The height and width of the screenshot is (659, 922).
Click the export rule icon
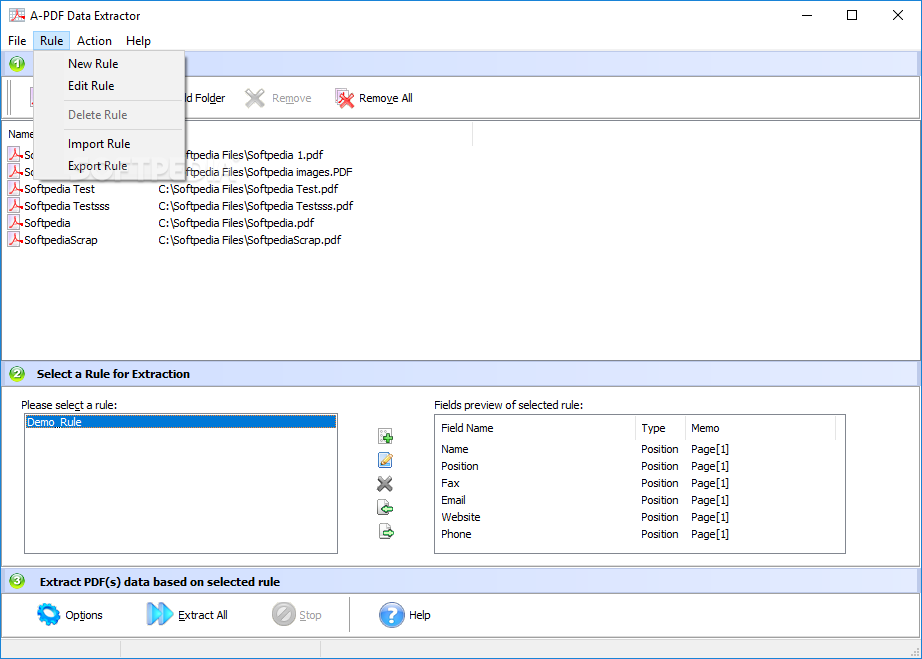(x=386, y=531)
